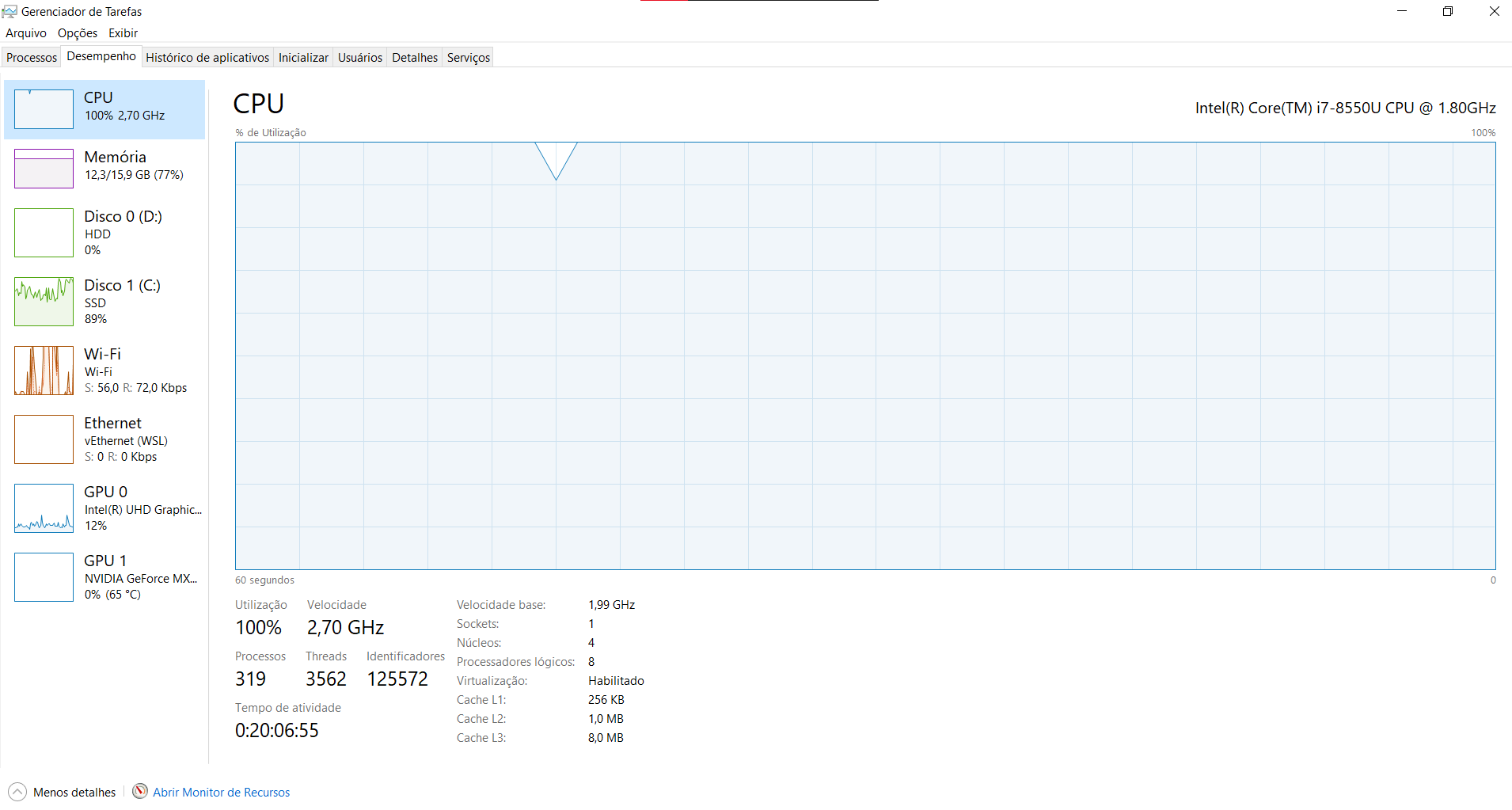
Task: Open the Exibir menu
Action: point(123,33)
